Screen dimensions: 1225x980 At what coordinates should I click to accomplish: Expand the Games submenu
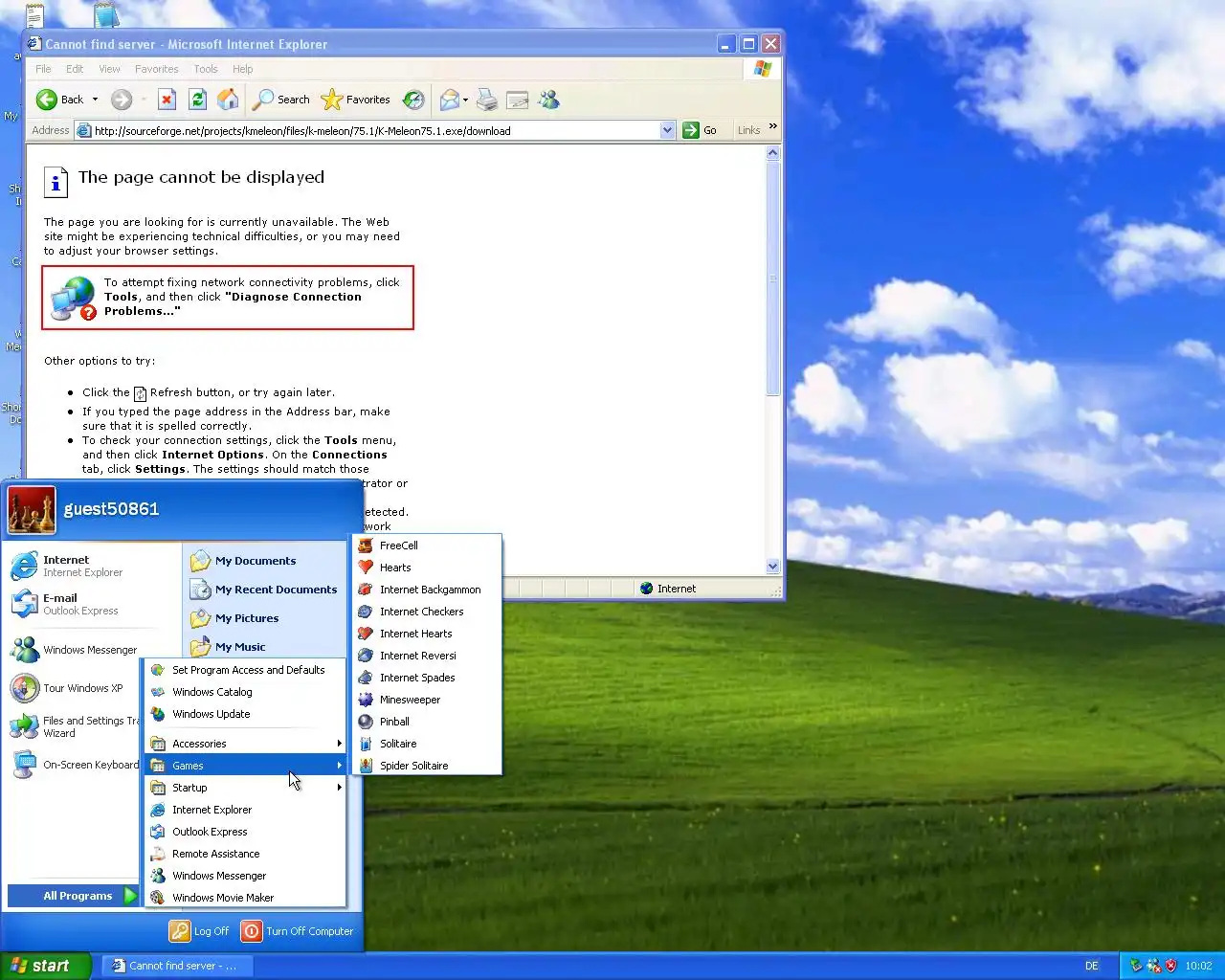click(245, 766)
